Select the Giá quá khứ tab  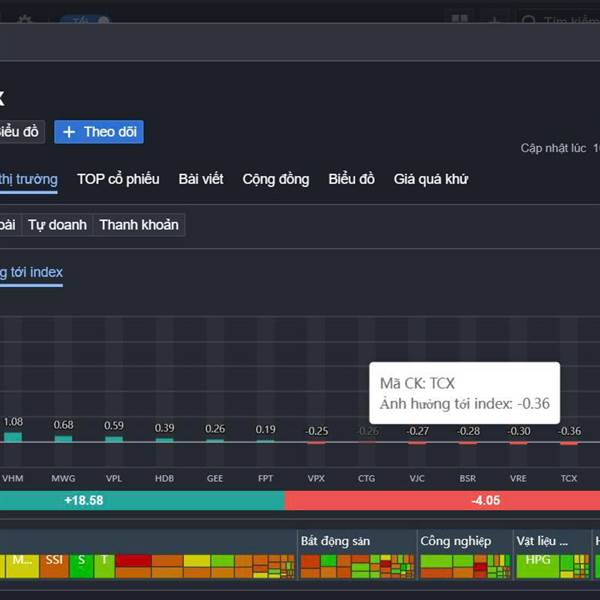pyautogui.click(x=431, y=179)
